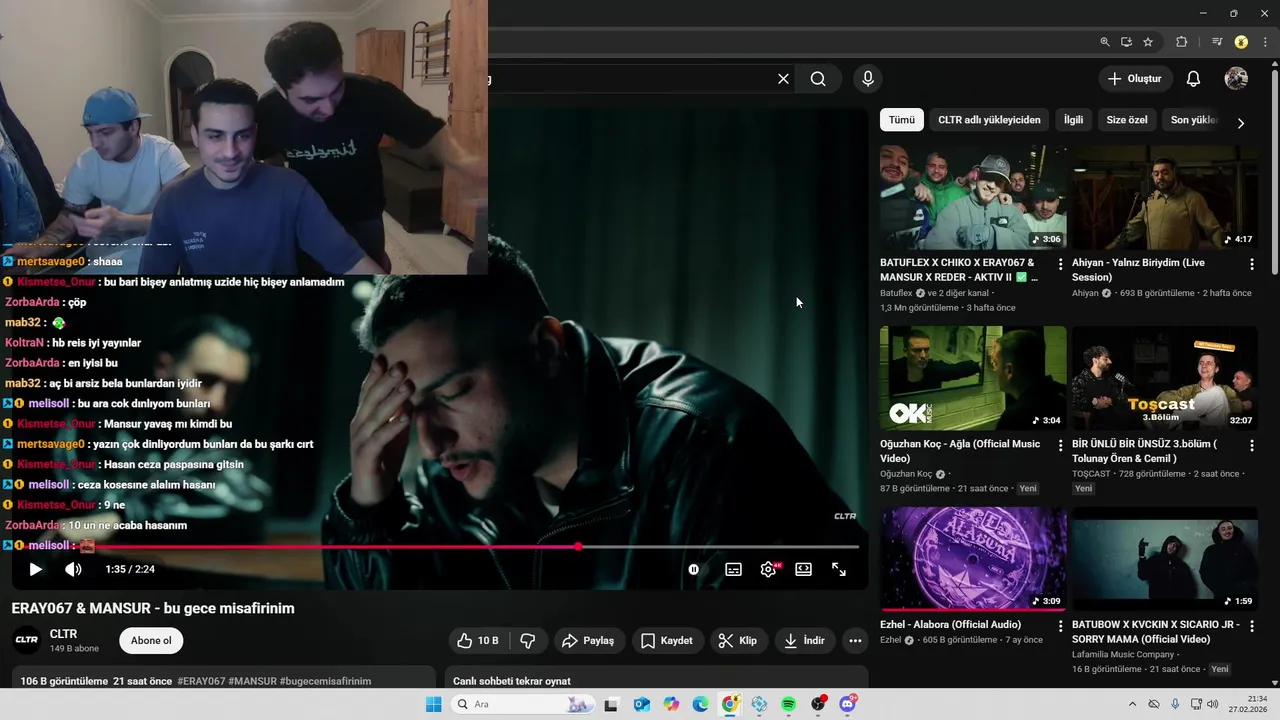1280x720 pixels.
Task: Bookmark the page with the star icon
Action: [x=1148, y=42]
